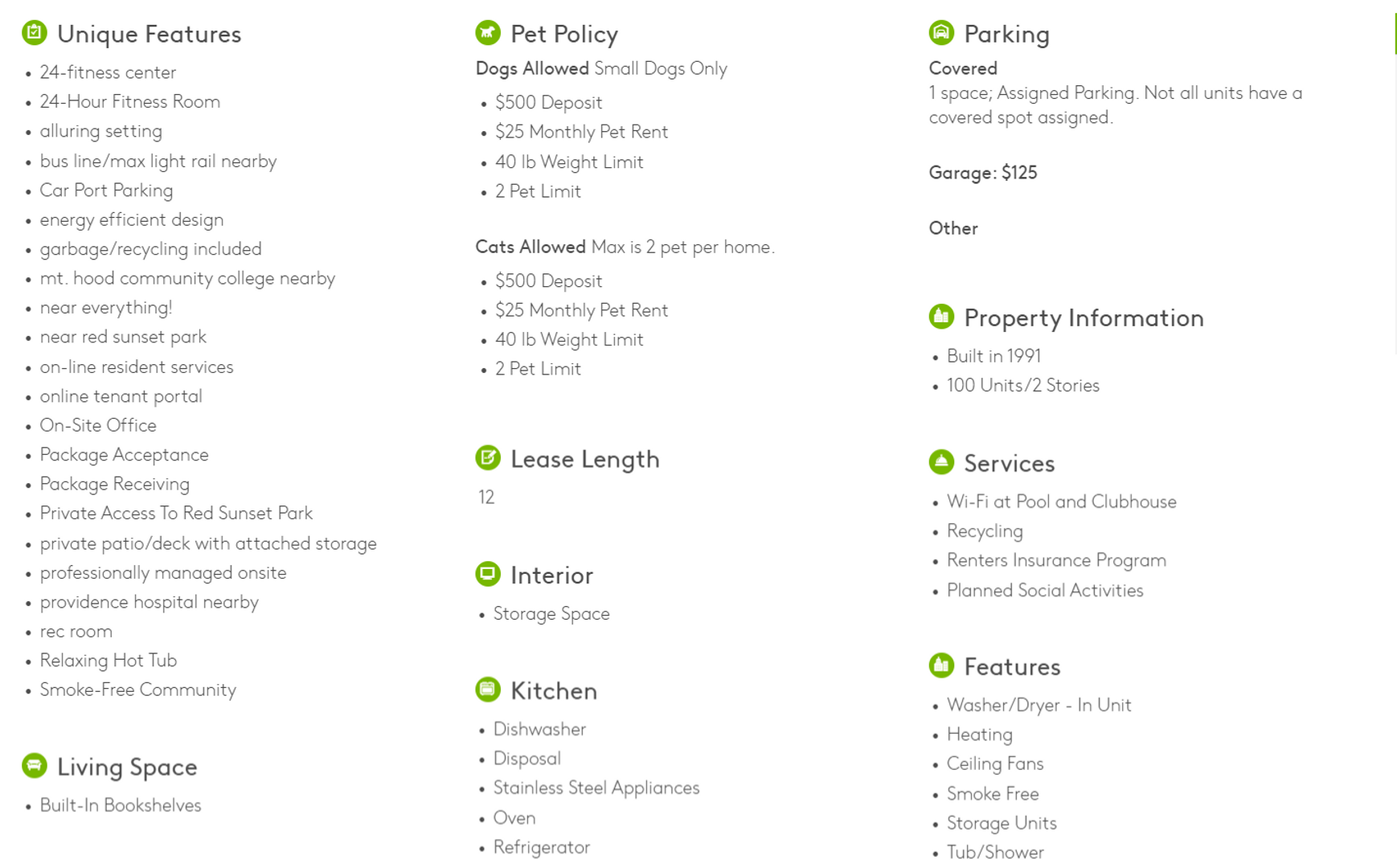The width and height of the screenshot is (1397, 868).
Task: Click the Lease Length pencil icon
Action: pos(488,458)
